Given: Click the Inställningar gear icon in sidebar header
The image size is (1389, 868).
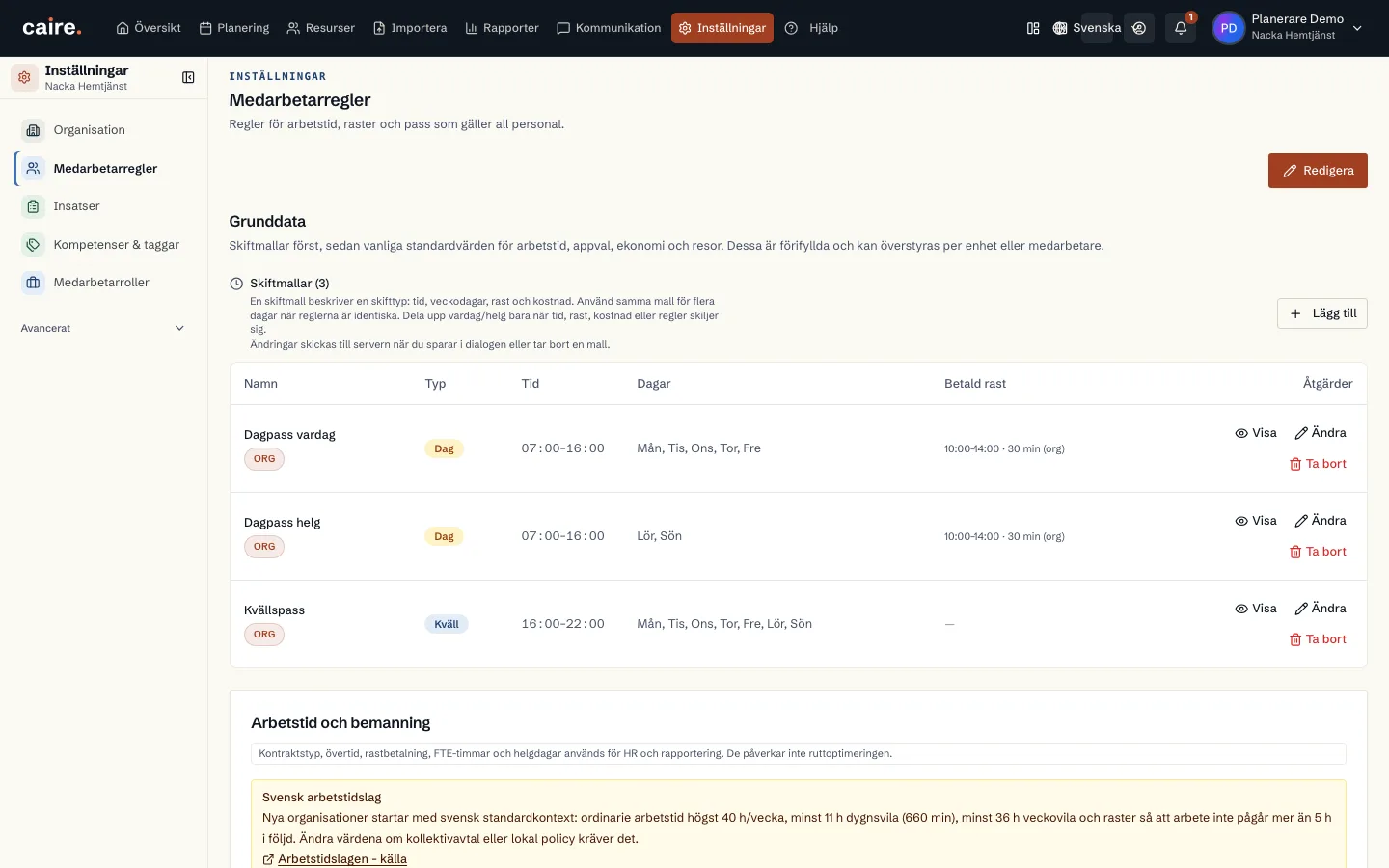Looking at the screenshot, I should [x=24, y=77].
